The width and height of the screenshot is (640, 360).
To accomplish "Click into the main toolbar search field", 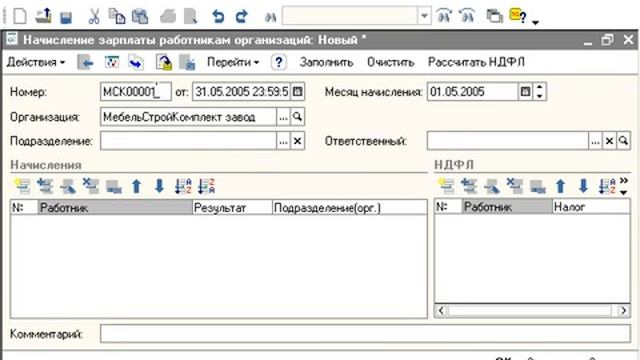I will pos(350,16).
